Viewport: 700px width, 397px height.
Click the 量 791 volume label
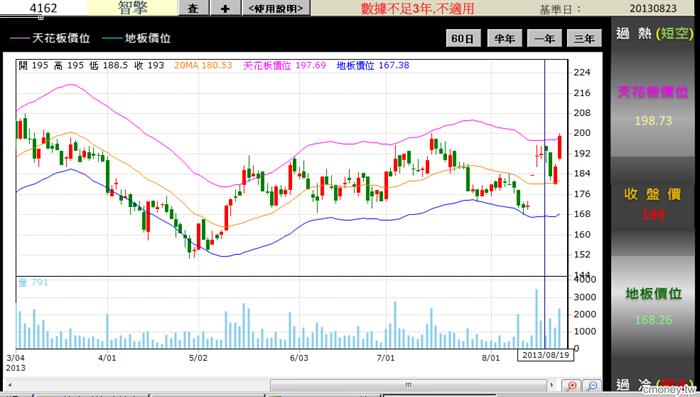pyautogui.click(x=33, y=282)
